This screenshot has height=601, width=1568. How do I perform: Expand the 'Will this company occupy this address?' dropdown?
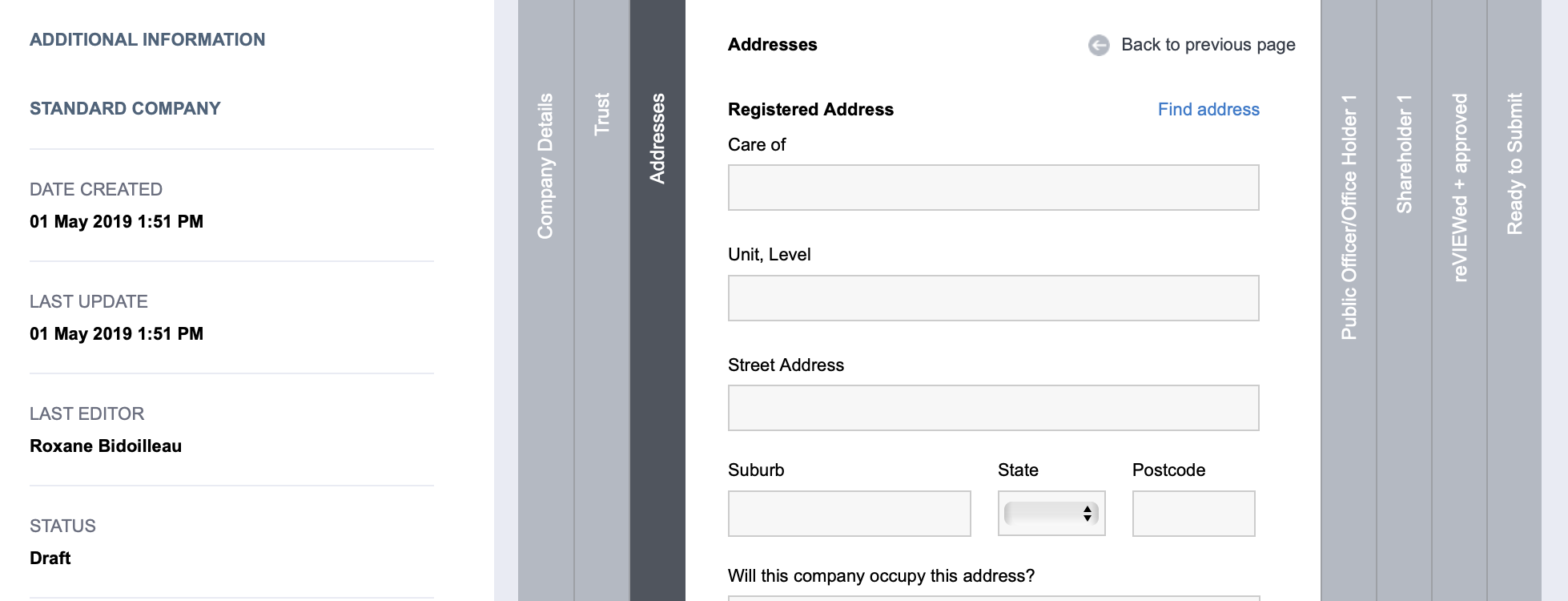click(993, 597)
